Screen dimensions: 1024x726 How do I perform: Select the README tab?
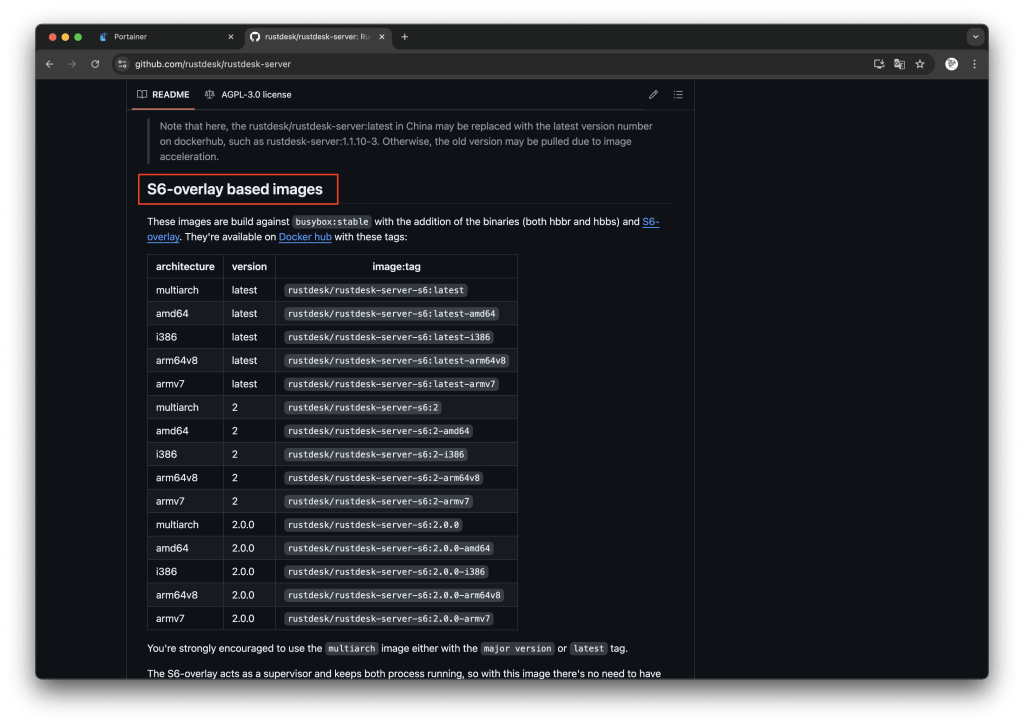point(163,95)
